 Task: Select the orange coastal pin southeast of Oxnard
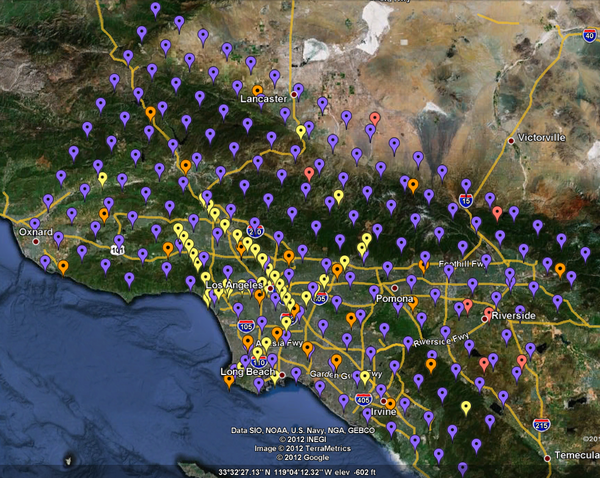tap(63, 267)
